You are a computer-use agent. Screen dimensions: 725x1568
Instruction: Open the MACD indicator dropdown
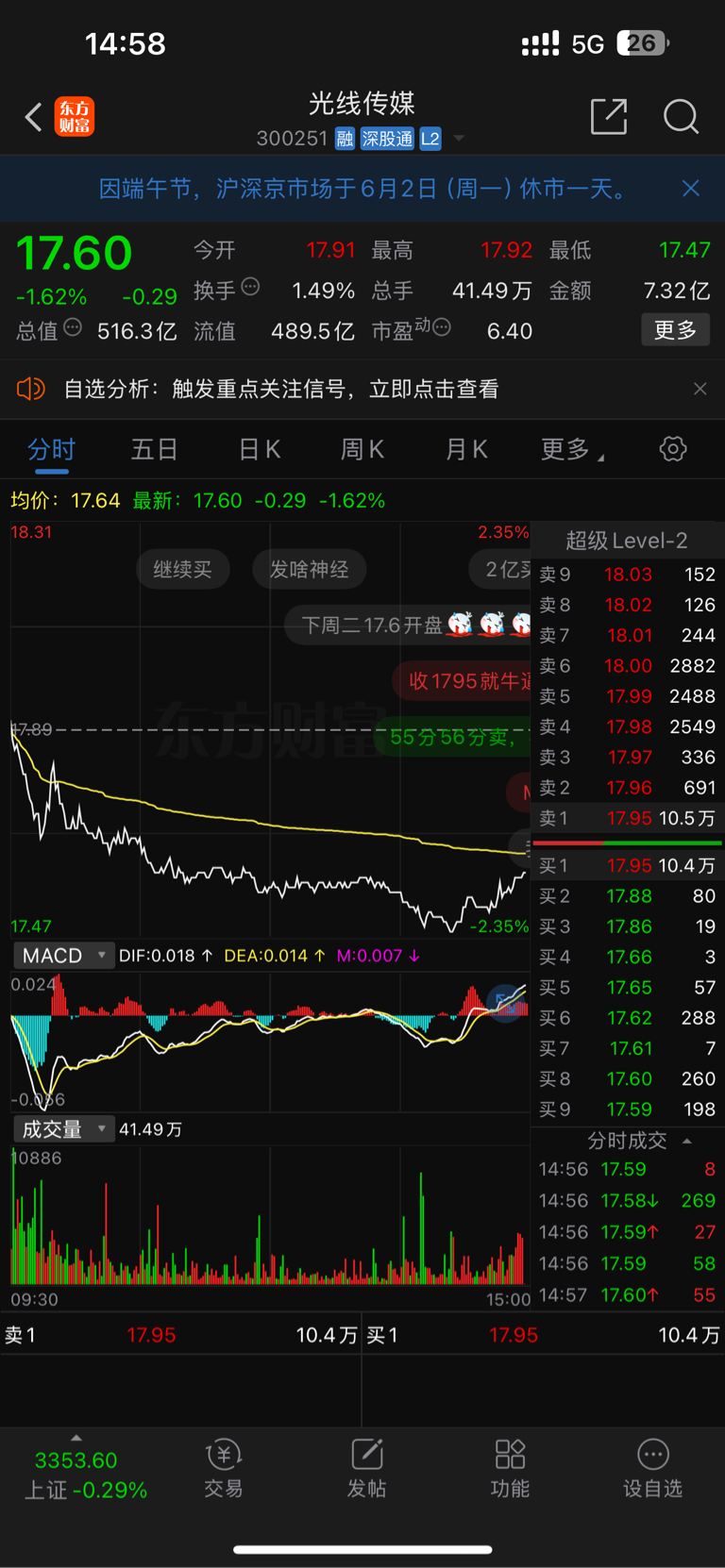click(63, 956)
